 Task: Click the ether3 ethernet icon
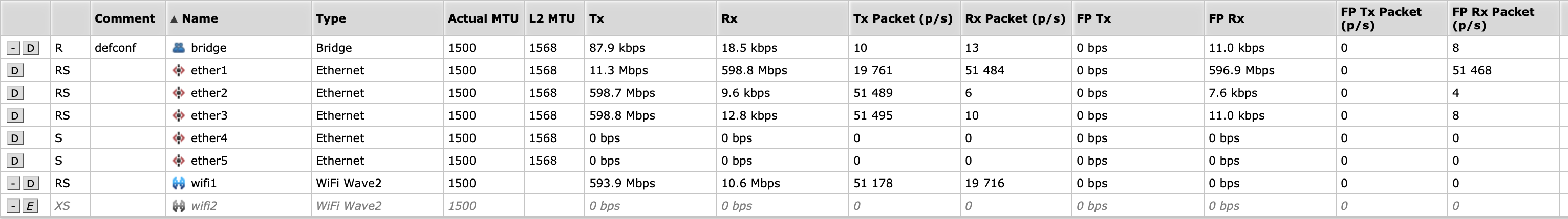[178, 115]
